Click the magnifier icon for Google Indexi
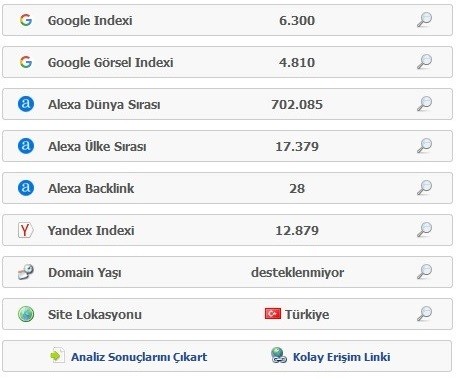The height and width of the screenshot is (379, 456). tap(424, 20)
